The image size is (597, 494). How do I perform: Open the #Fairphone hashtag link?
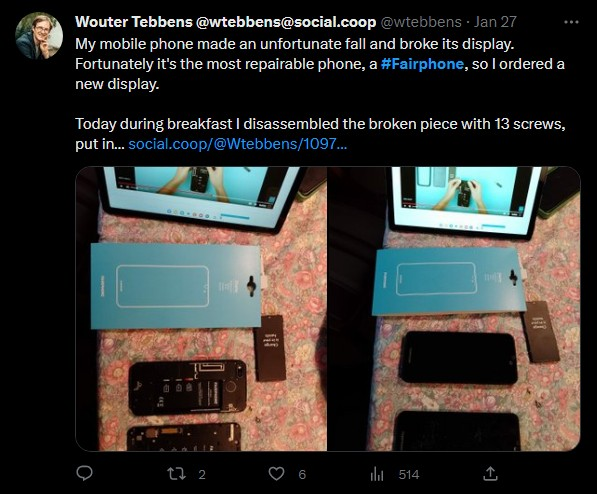[x=422, y=64]
